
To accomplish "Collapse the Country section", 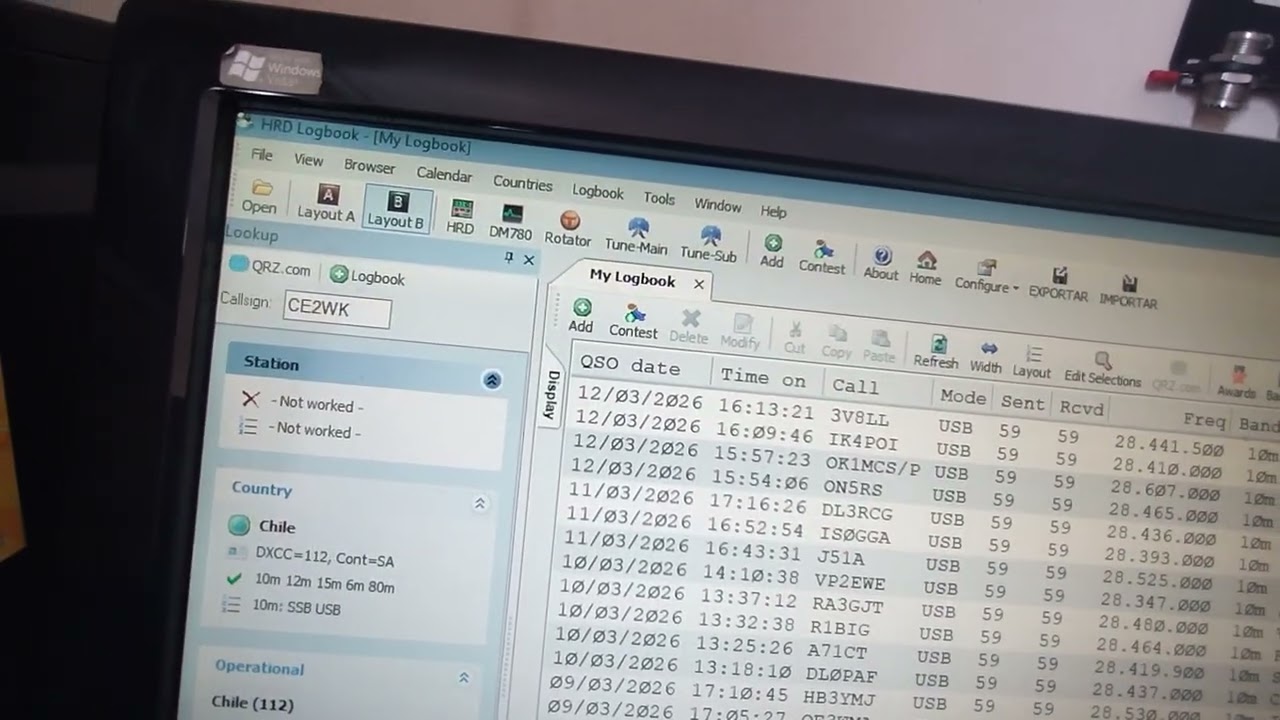I will (480, 504).
